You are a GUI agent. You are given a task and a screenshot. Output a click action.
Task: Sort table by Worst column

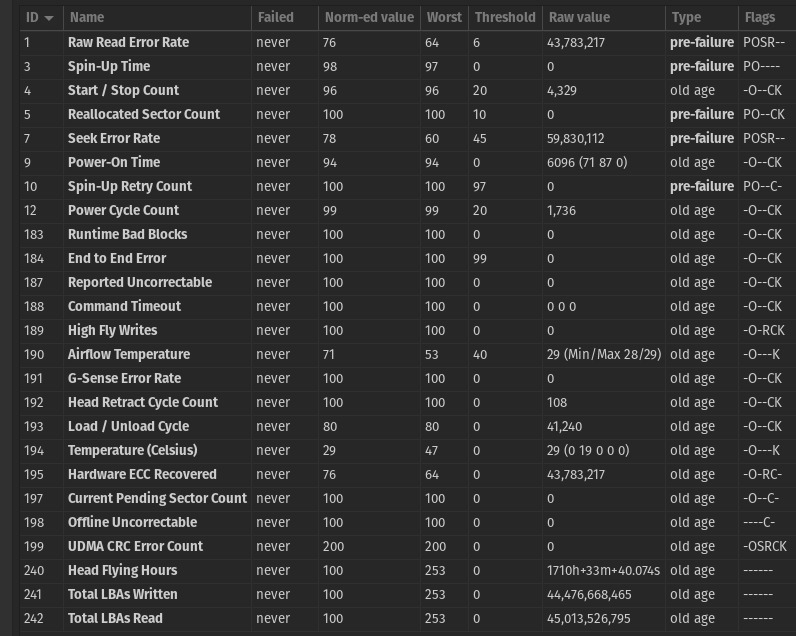[444, 18]
